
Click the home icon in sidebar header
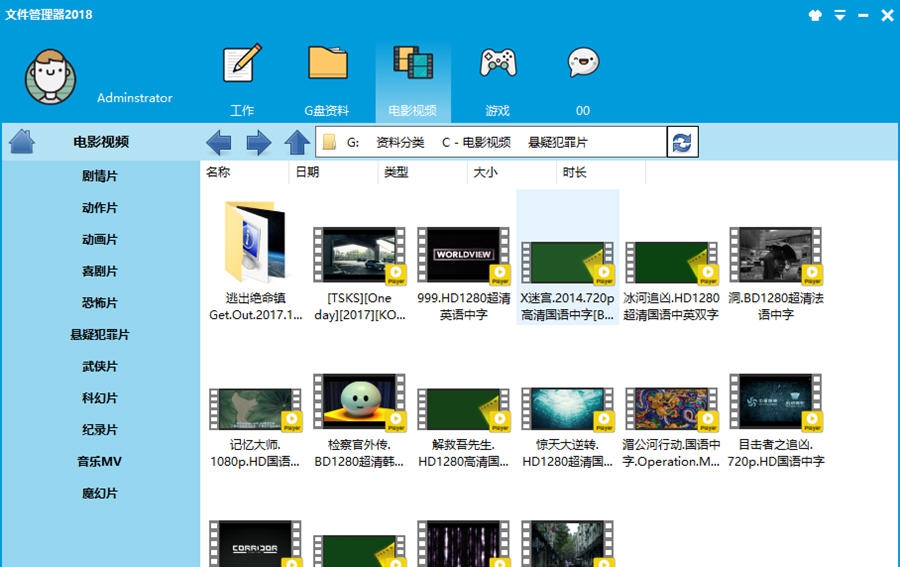[22, 142]
